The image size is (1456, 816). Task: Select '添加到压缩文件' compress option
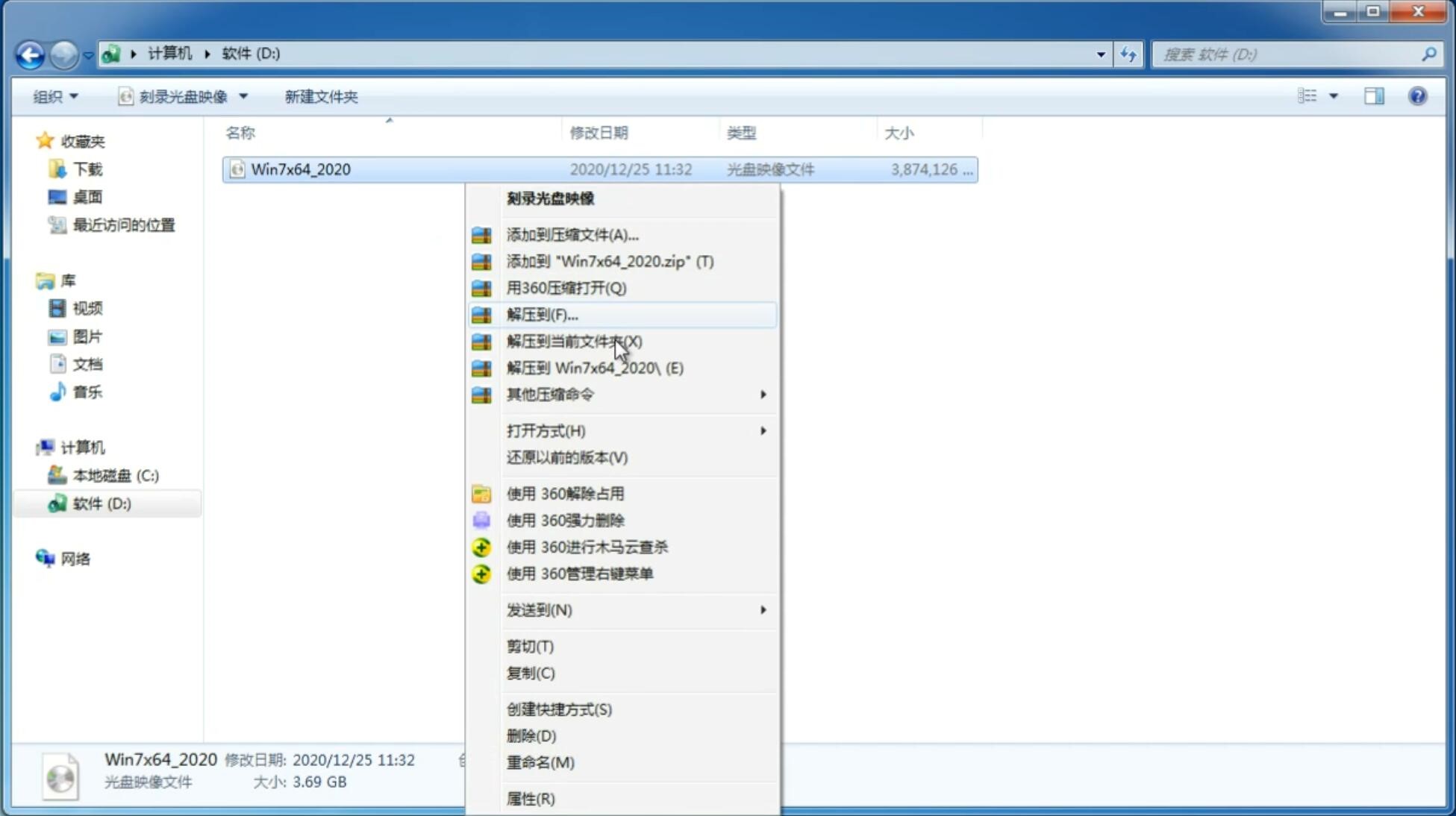tap(572, 234)
